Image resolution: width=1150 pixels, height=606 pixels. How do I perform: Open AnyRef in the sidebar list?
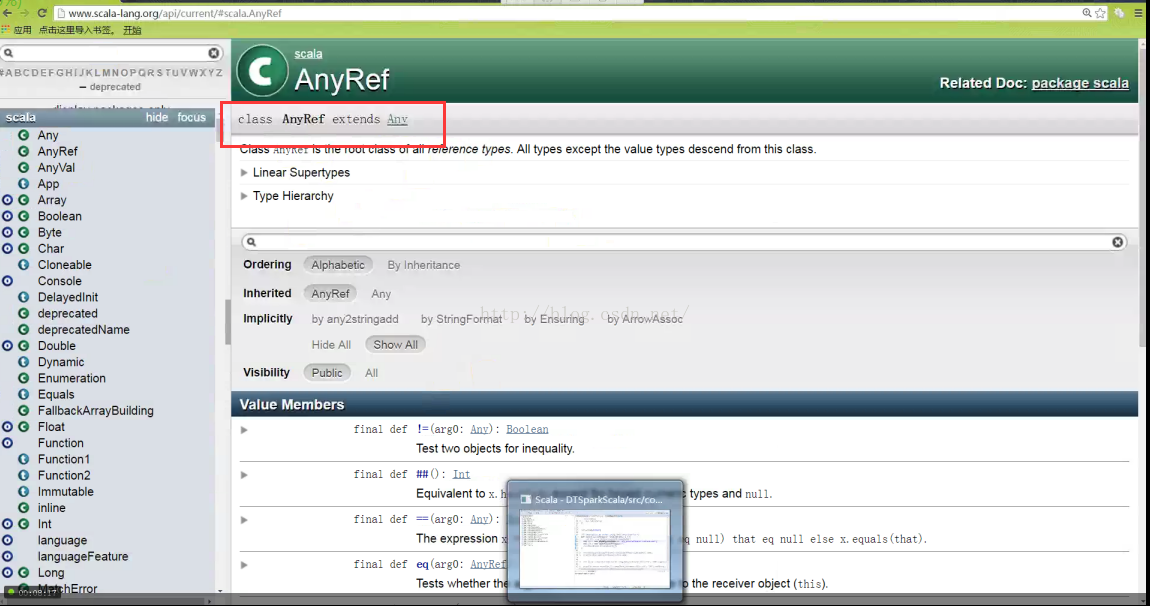pyautogui.click(x=57, y=151)
